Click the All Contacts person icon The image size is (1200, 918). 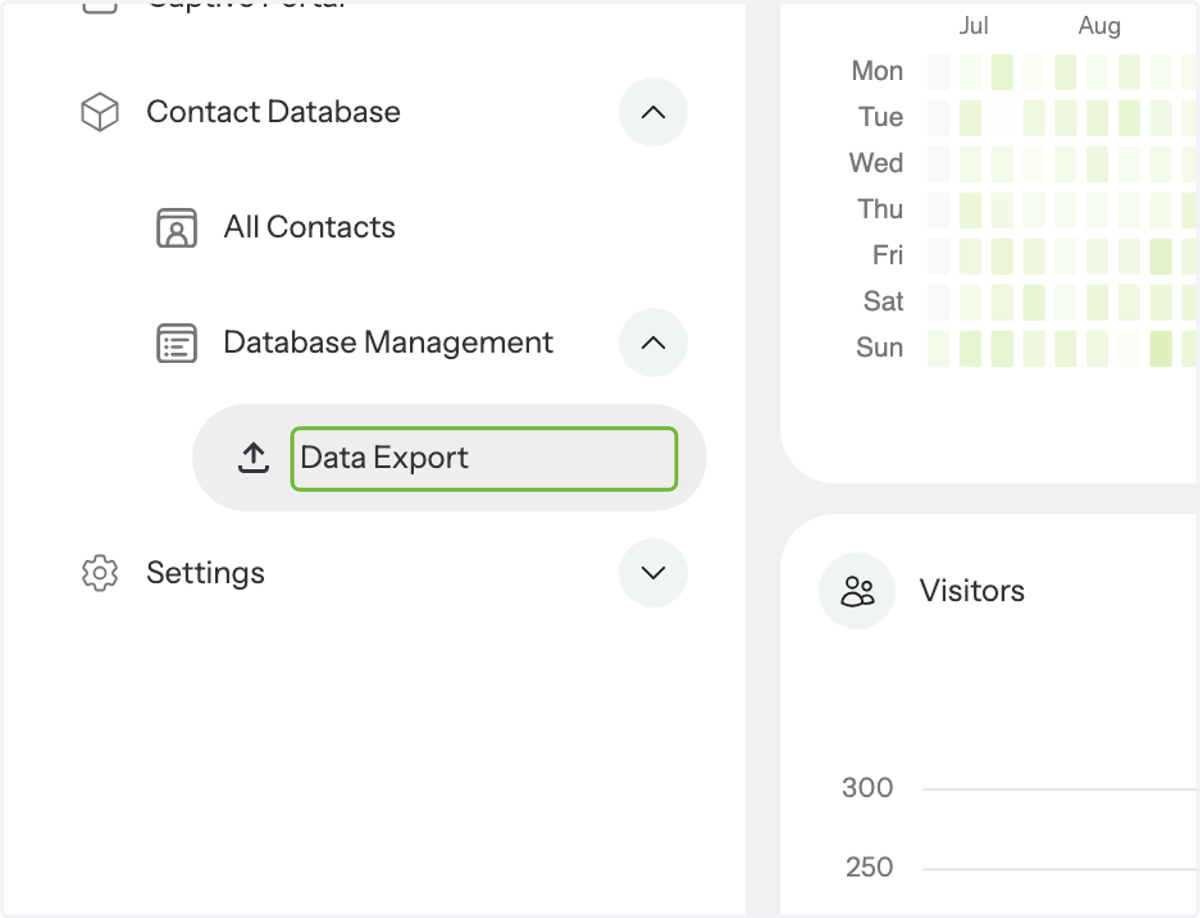pyautogui.click(x=177, y=228)
